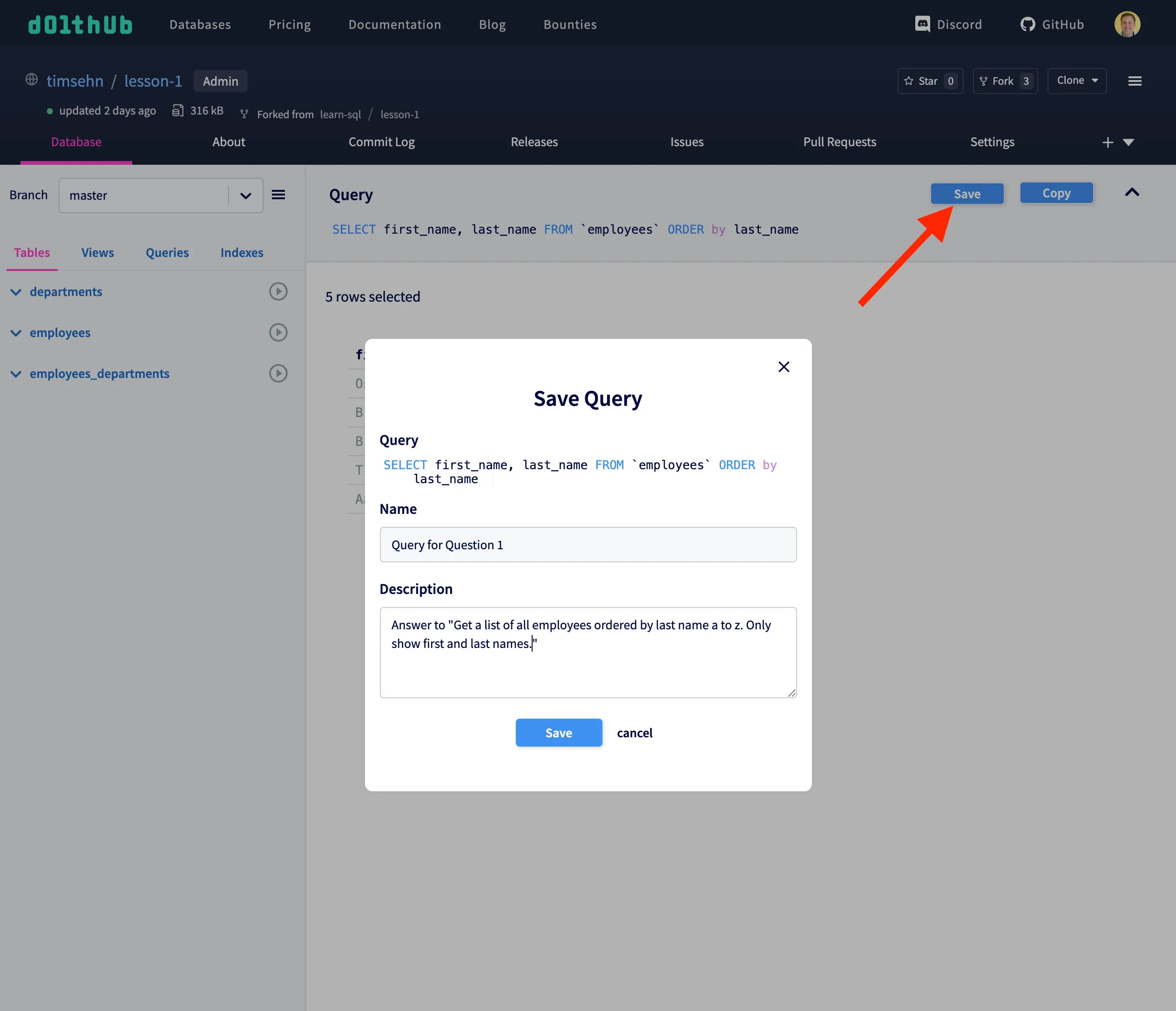Viewport: 1176px width, 1011px height.
Task: Open the master branch dropdown
Action: click(245, 195)
